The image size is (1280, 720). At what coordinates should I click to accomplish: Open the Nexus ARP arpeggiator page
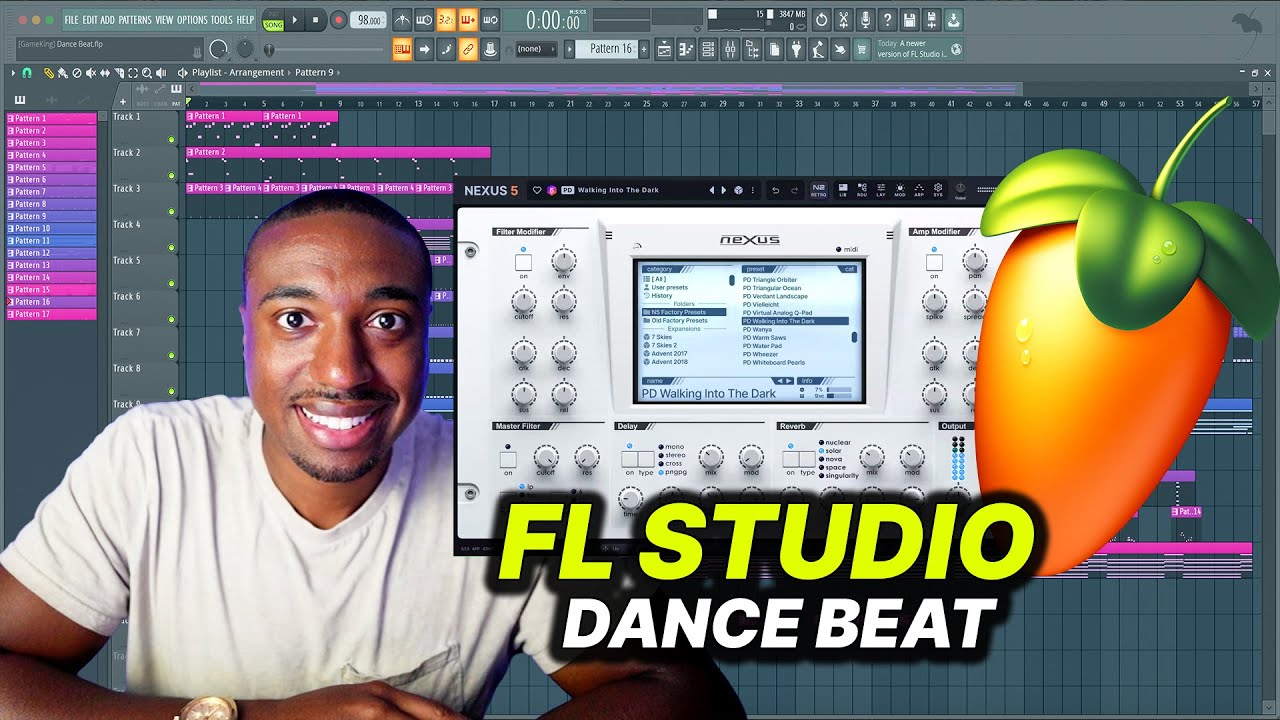[919, 189]
